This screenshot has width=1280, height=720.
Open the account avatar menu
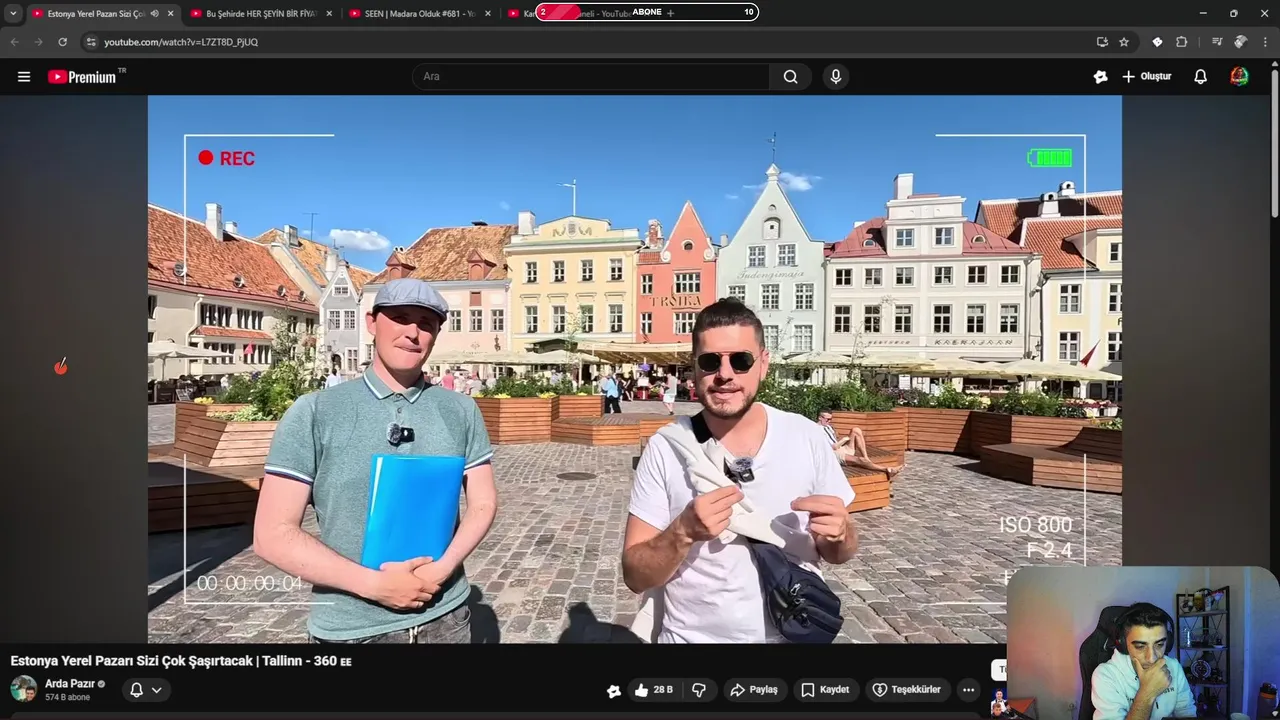click(x=1239, y=77)
